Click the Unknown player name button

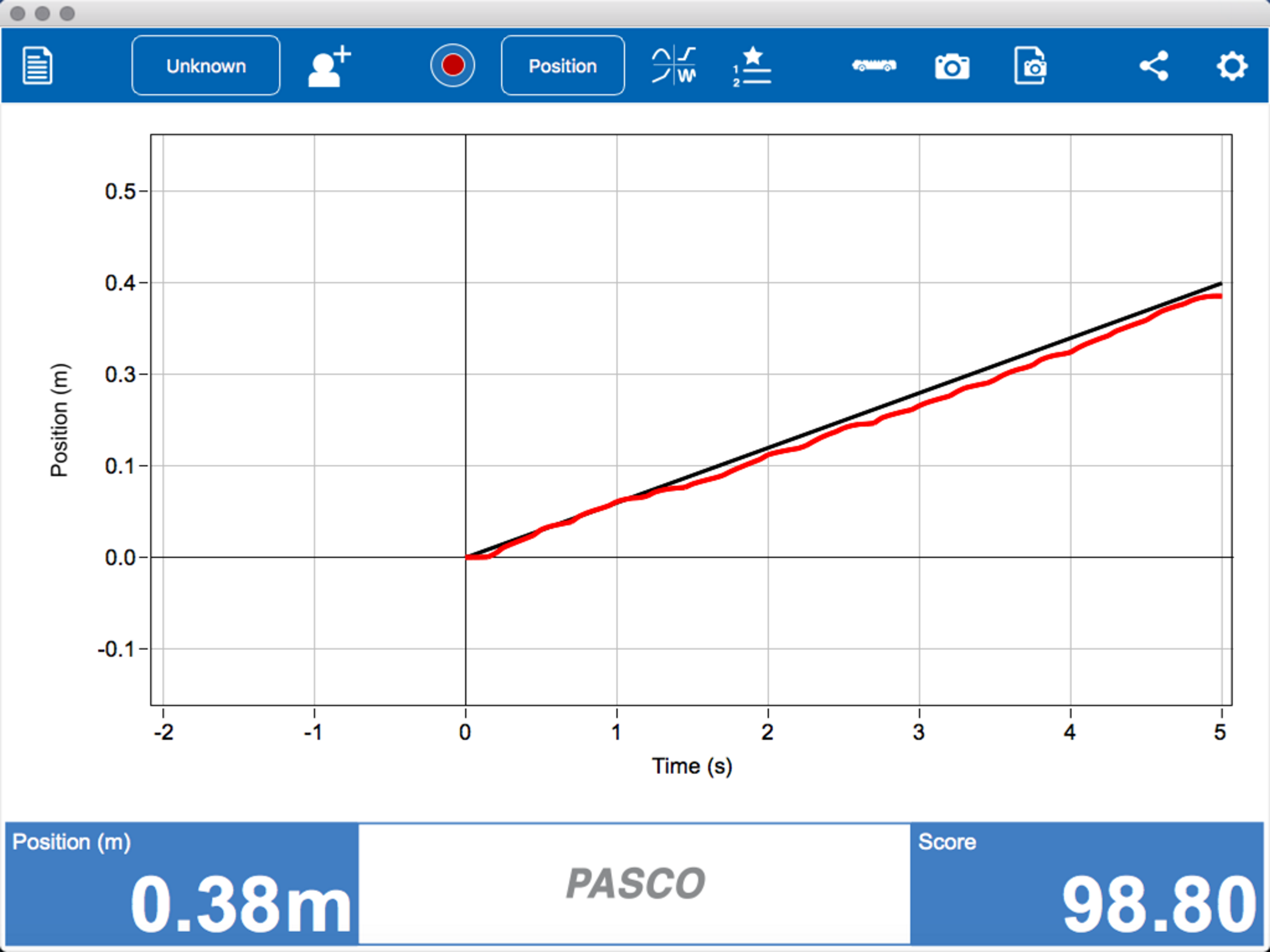tap(205, 66)
